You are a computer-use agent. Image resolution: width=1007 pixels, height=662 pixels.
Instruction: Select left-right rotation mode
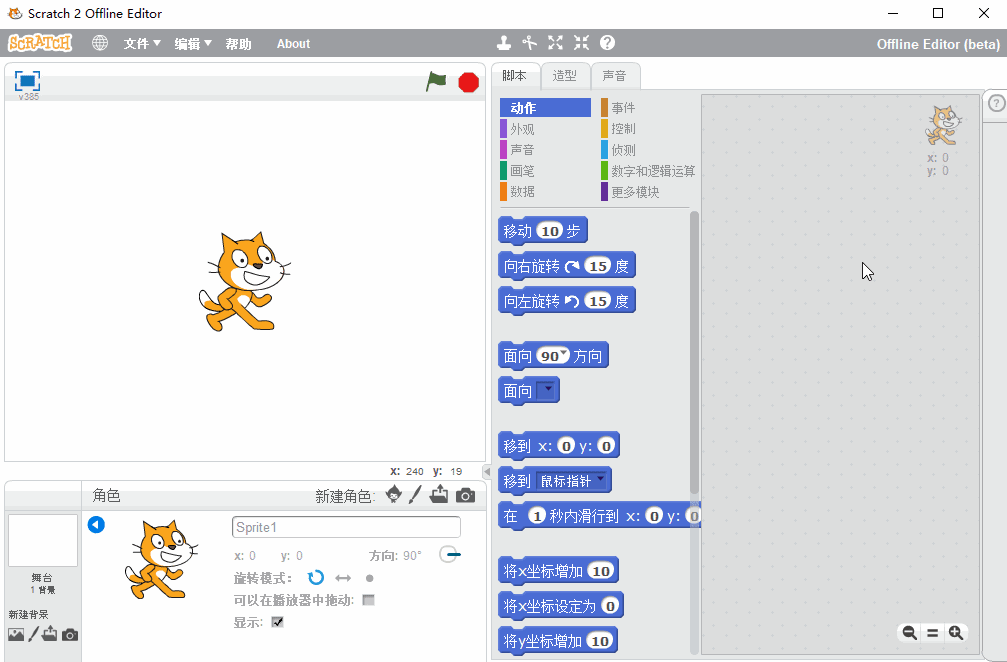pos(343,578)
